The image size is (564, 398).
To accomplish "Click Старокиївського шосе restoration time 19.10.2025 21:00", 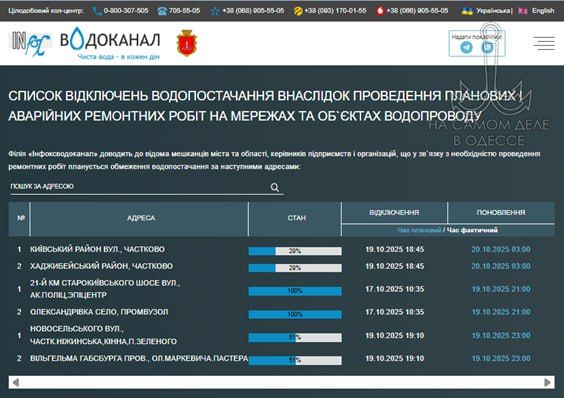I will [x=501, y=289].
